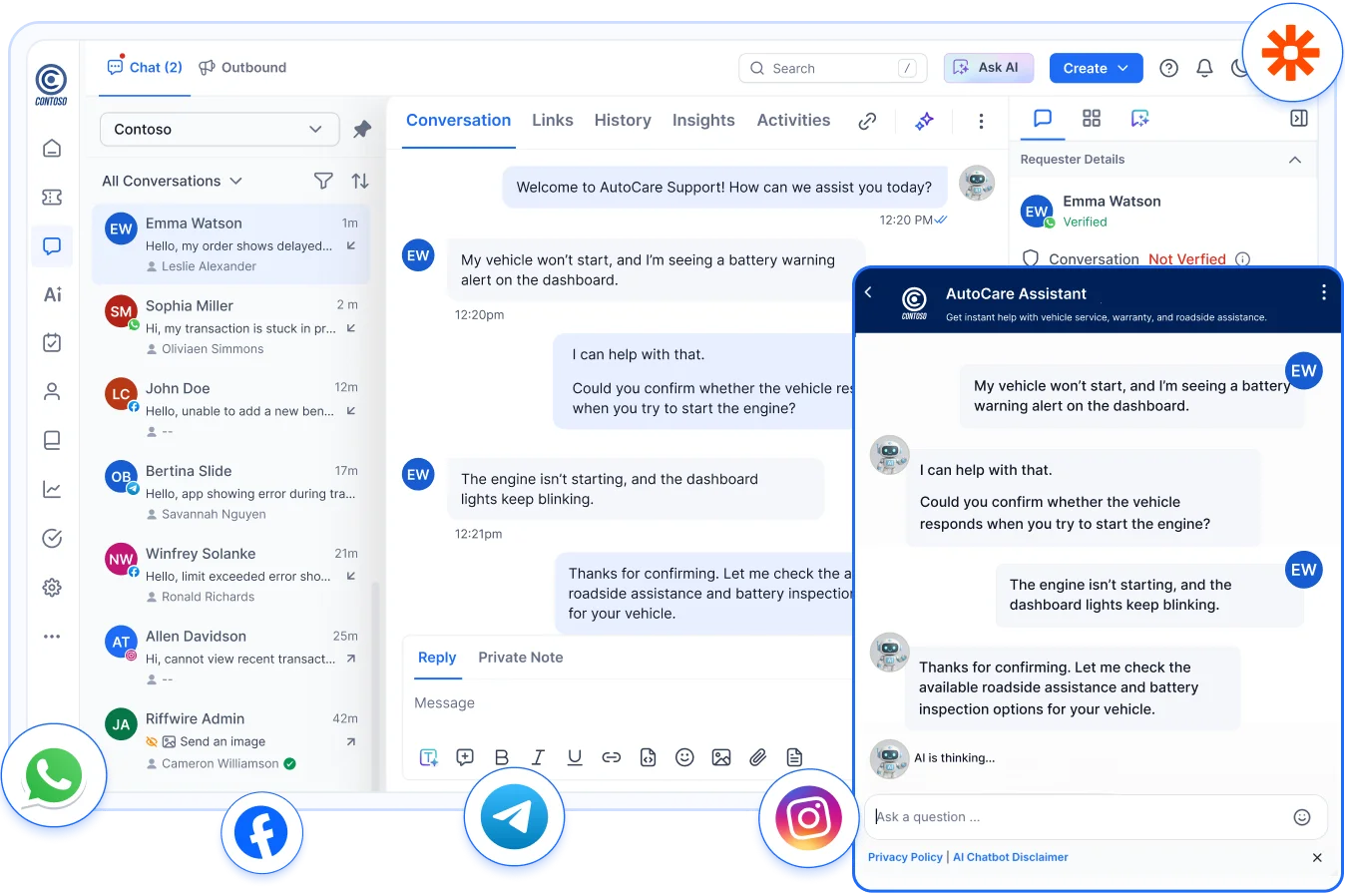The height and width of the screenshot is (896, 1345).
Task: Open the calendar tasks sidebar icon
Action: point(52,343)
